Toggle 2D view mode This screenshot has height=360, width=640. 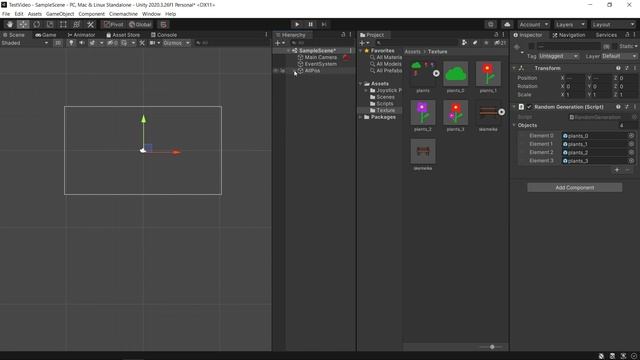58,43
